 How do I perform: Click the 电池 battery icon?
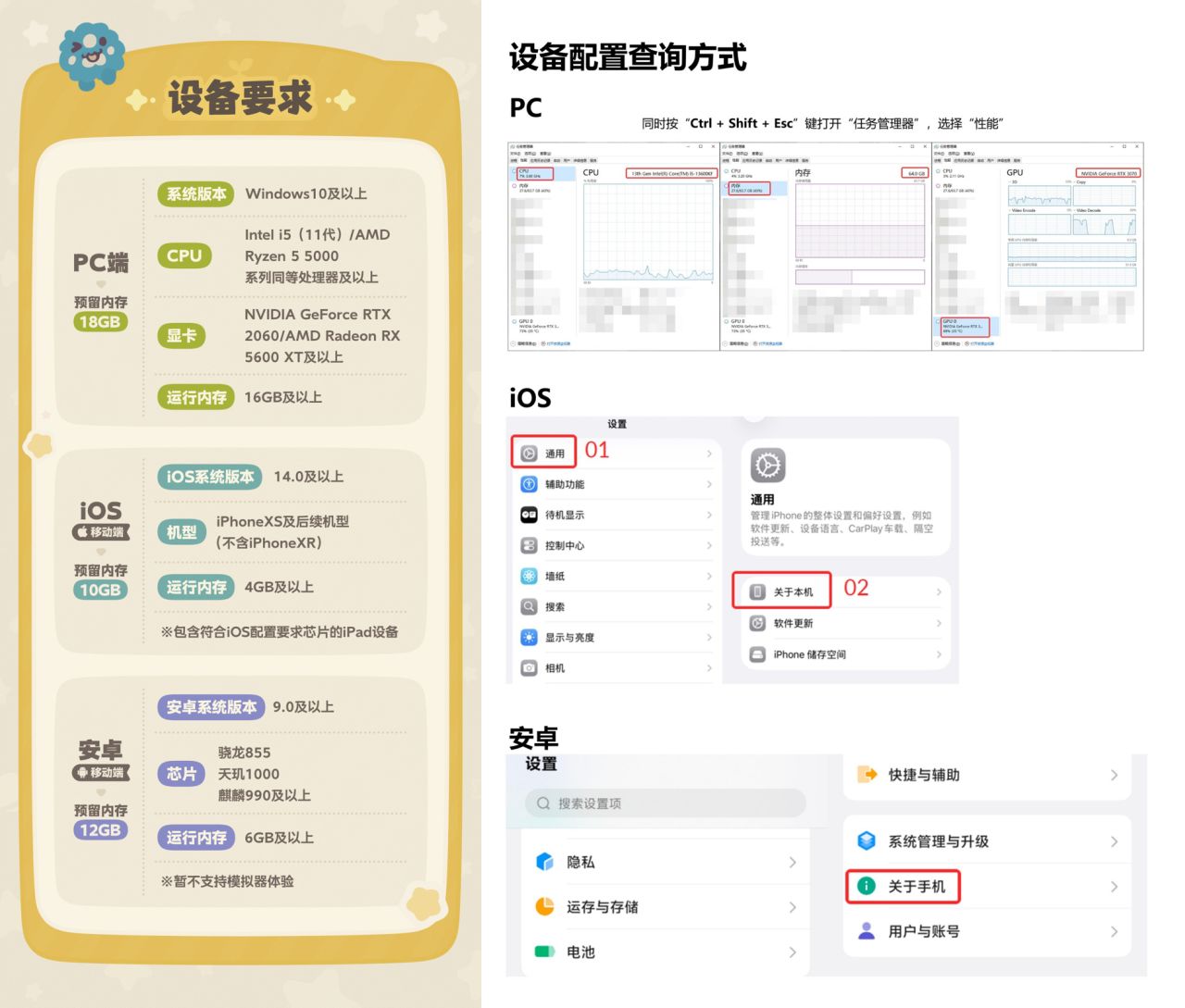coord(545,952)
